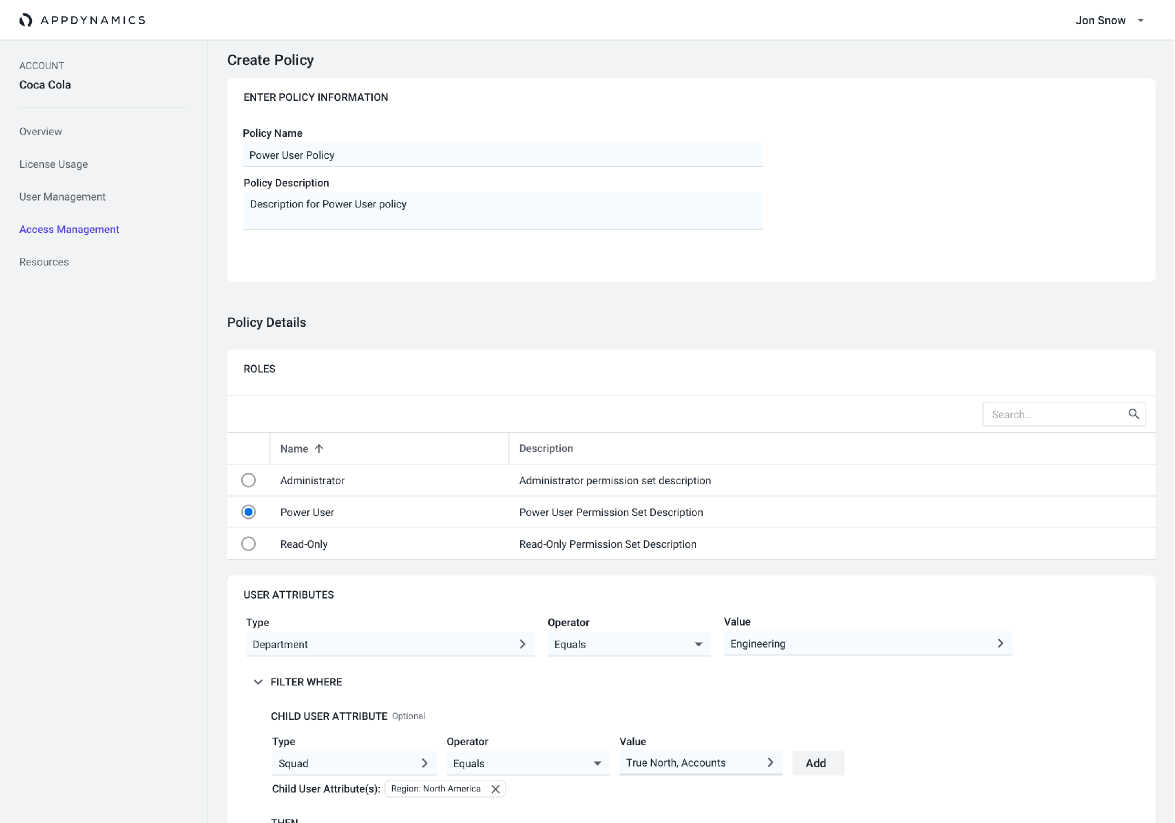Open the True North, Accounts value selector
Image resolution: width=1175 pixels, height=823 pixels.
click(x=701, y=762)
